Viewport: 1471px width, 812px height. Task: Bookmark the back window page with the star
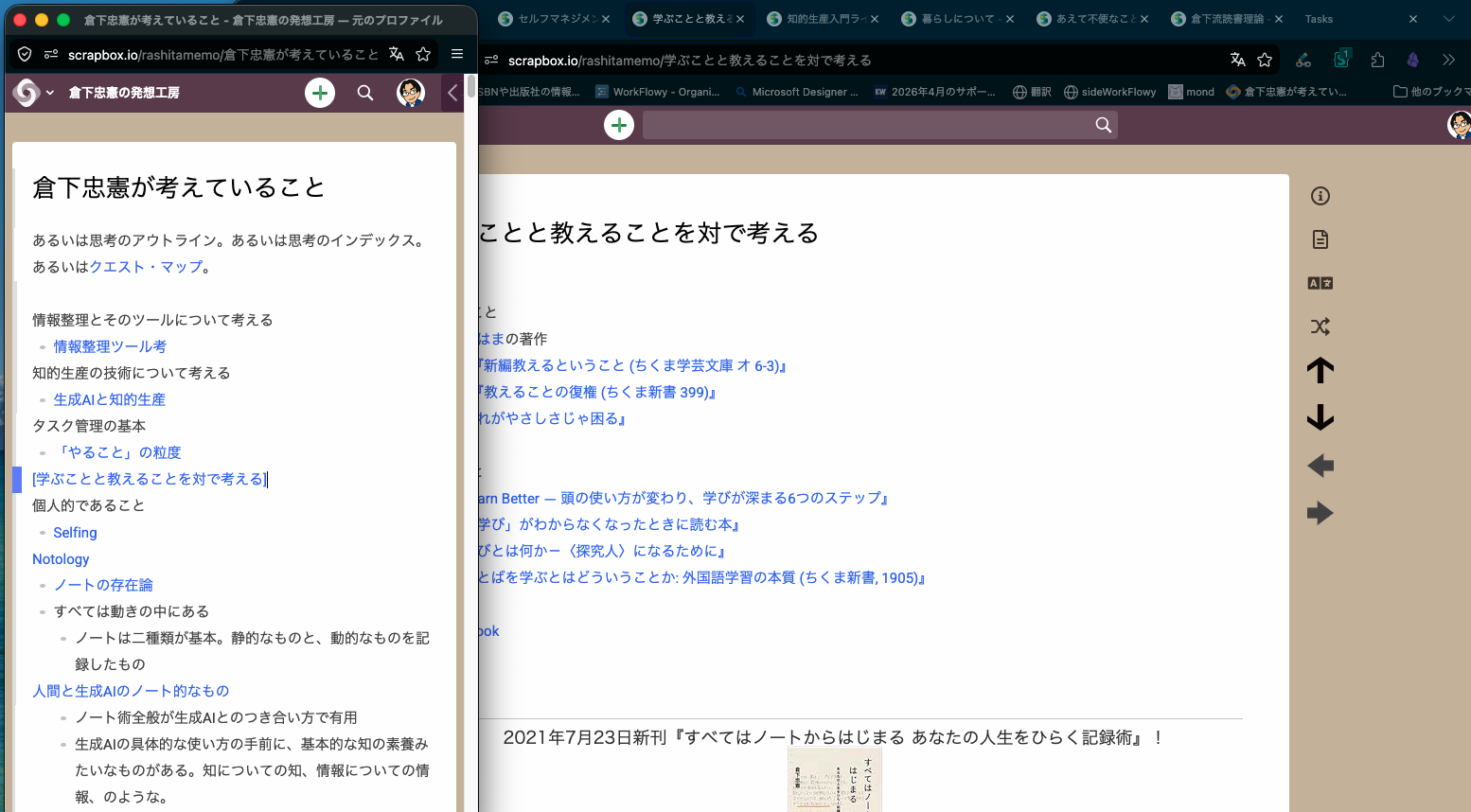pyautogui.click(x=1265, y=60)
